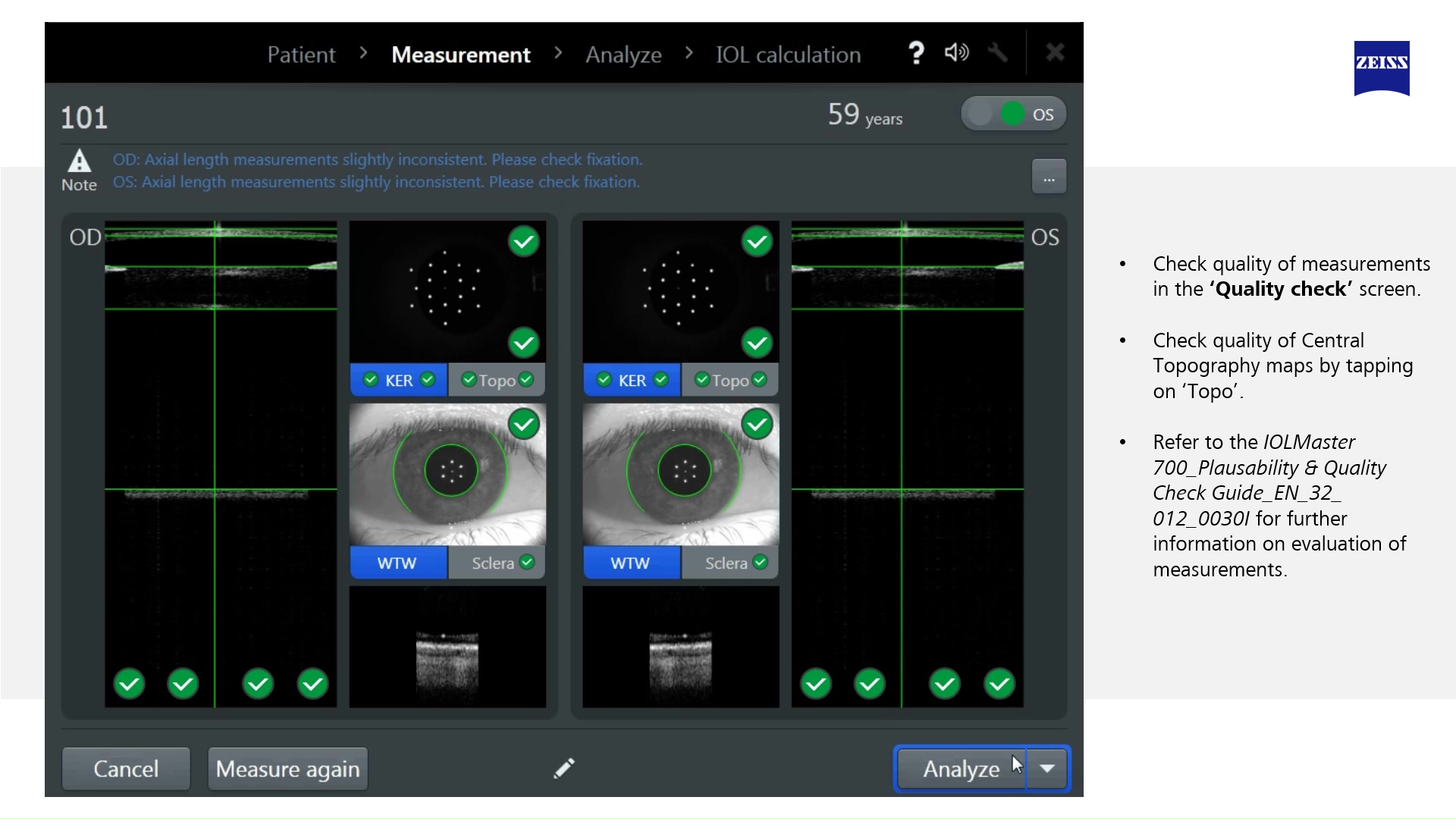
Task: Click the chevron between Measurement and Analyze
Action: point(559,53)
